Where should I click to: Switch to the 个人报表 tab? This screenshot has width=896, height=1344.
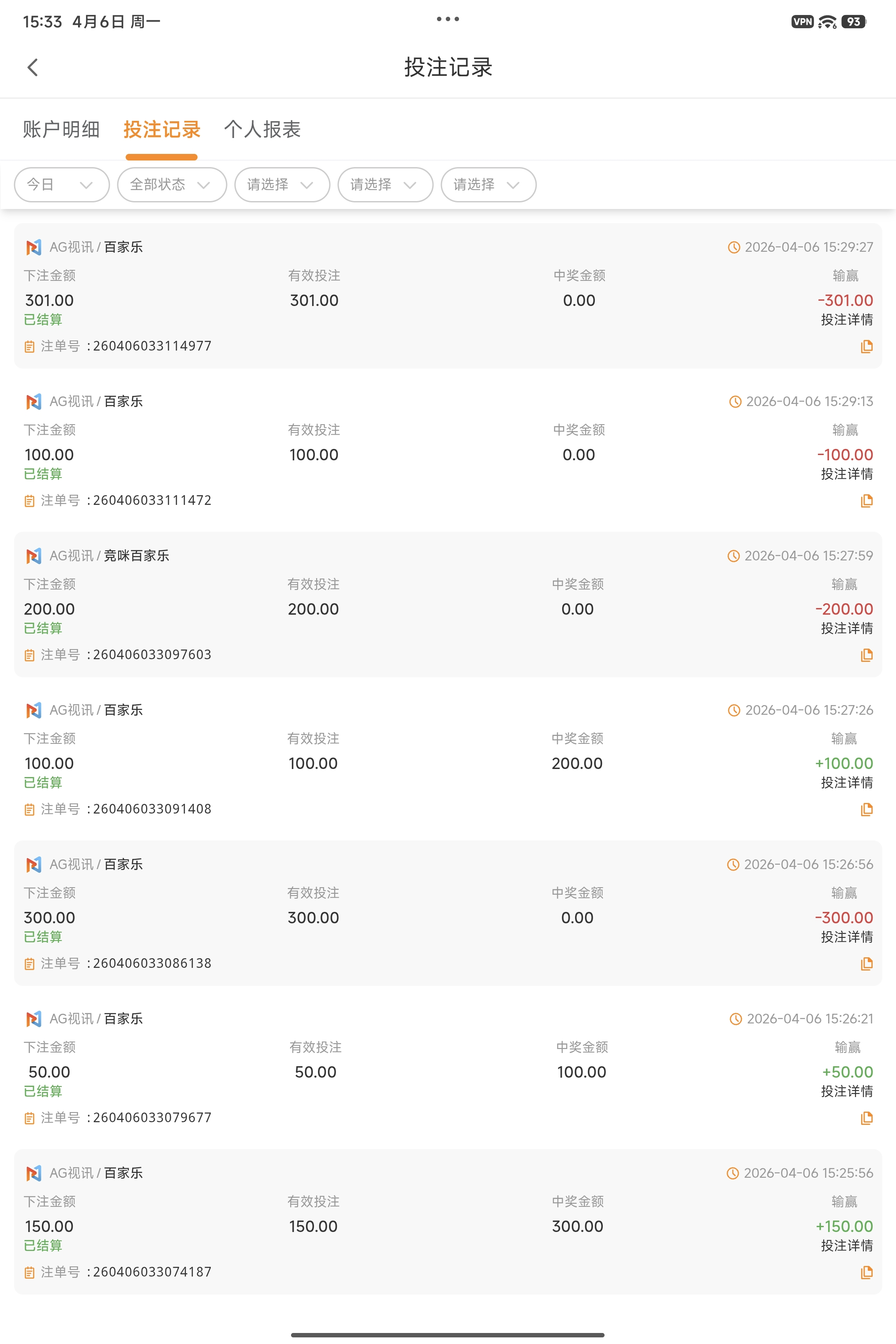coord(262,130)
